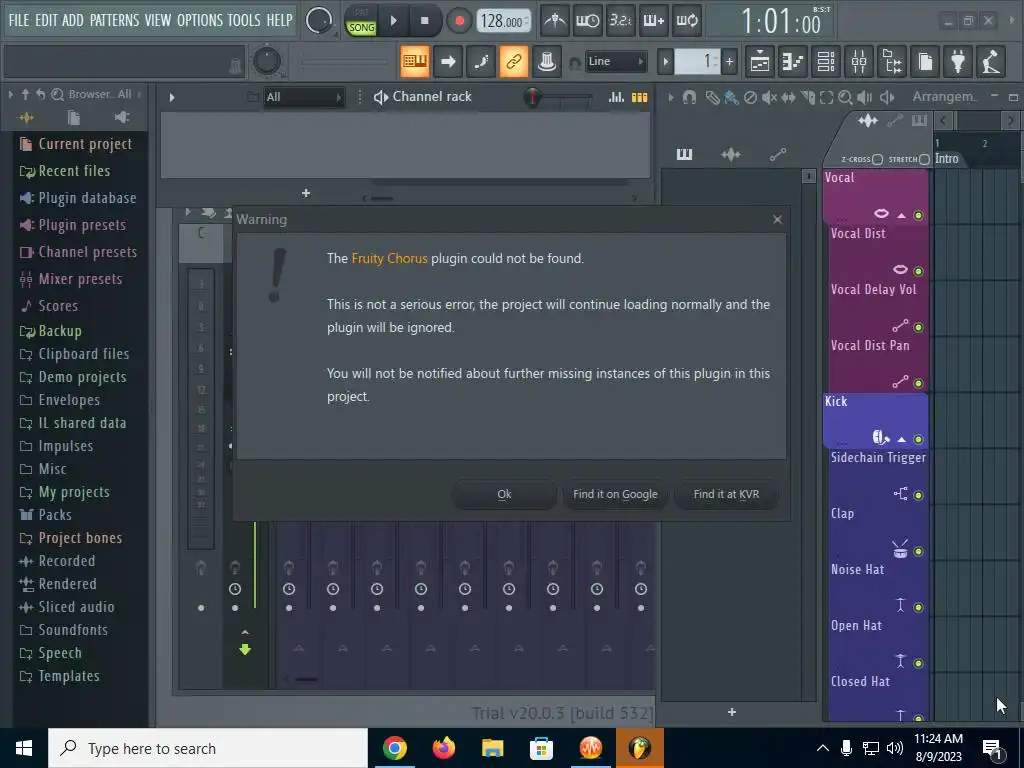Expand the Plugin database folder
This screenshot has width=1024, height=768.
78,198
